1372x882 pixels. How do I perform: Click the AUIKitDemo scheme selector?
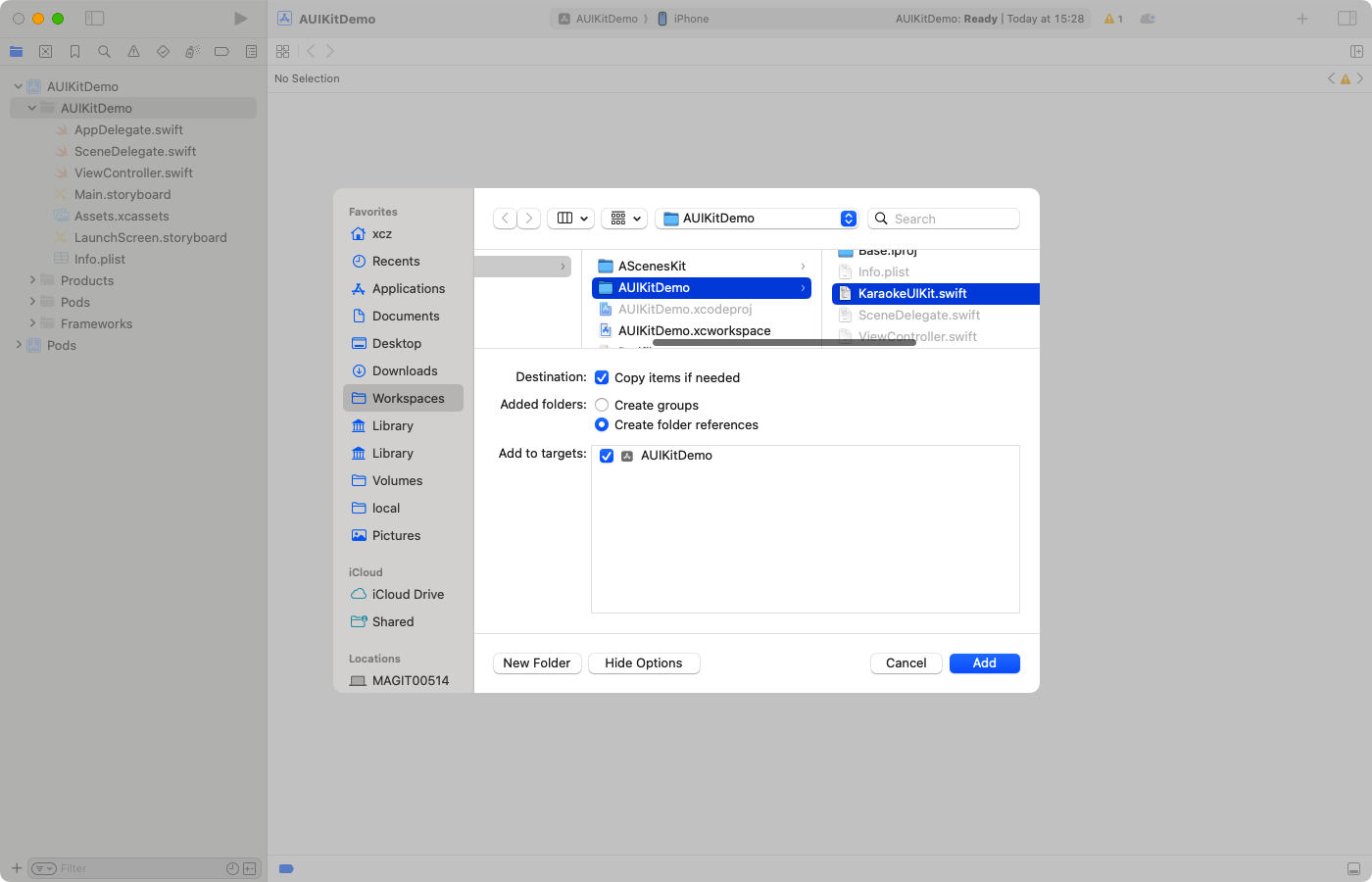coord(598,19)
